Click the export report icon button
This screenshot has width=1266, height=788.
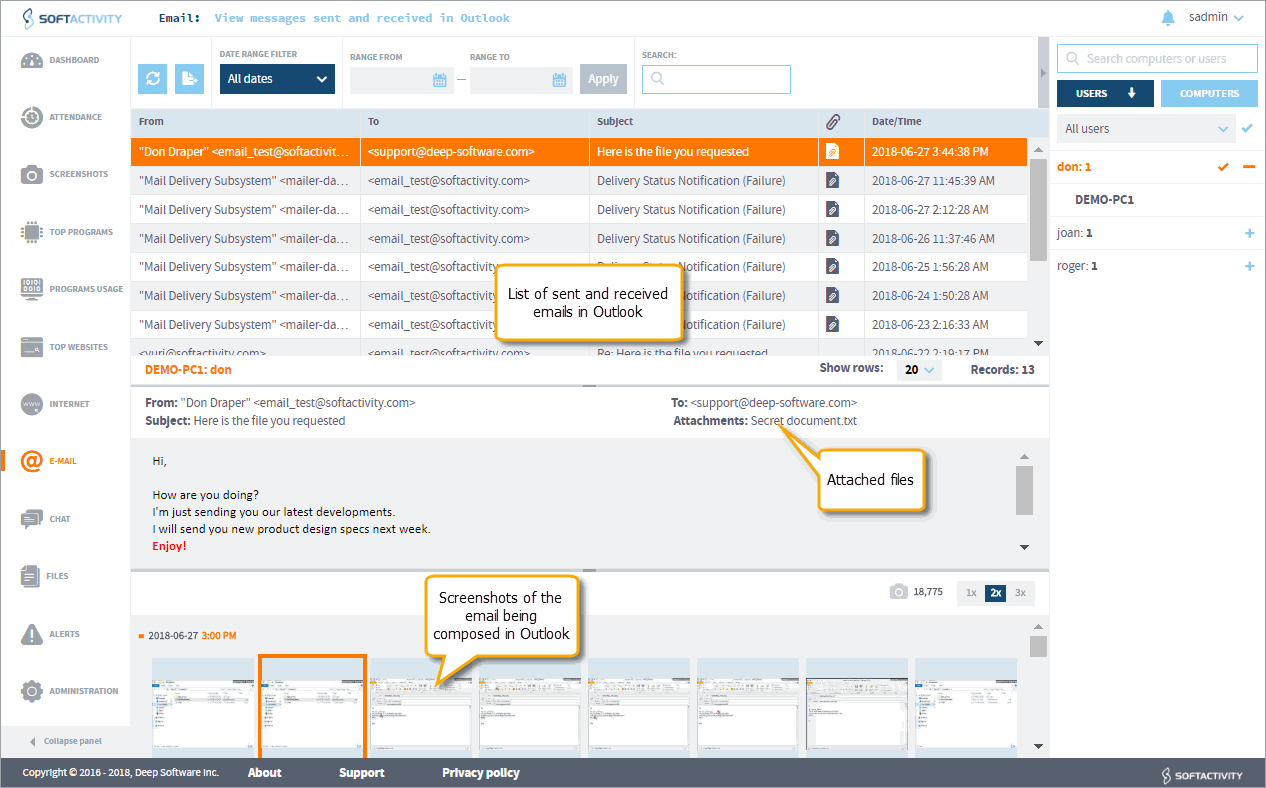point(190,79)
